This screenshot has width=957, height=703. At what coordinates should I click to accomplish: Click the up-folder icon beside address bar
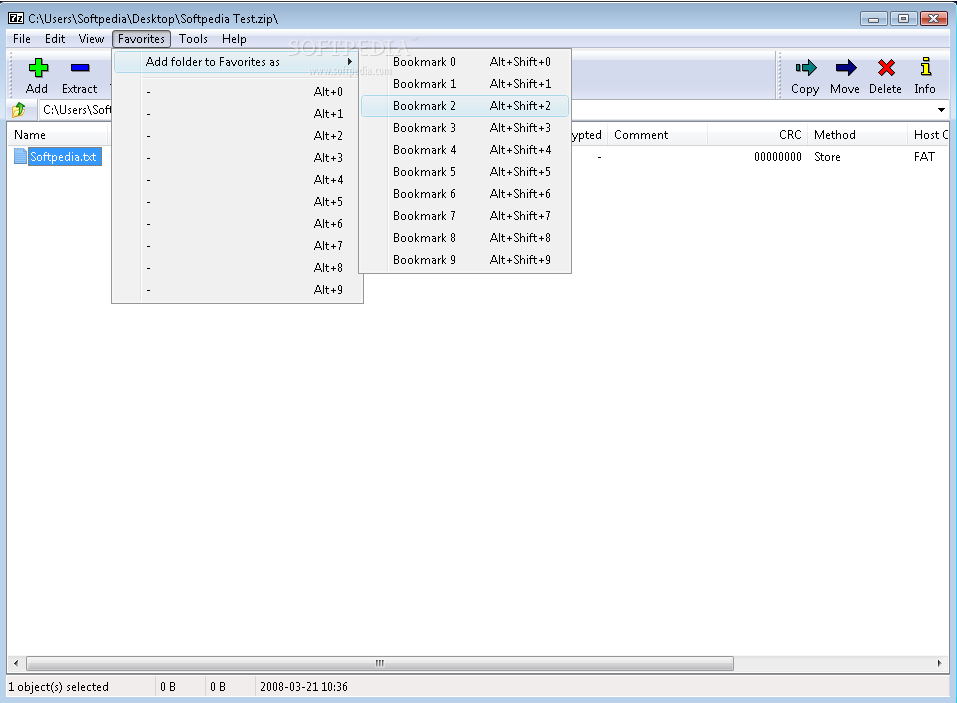click(x=19, y=110)
